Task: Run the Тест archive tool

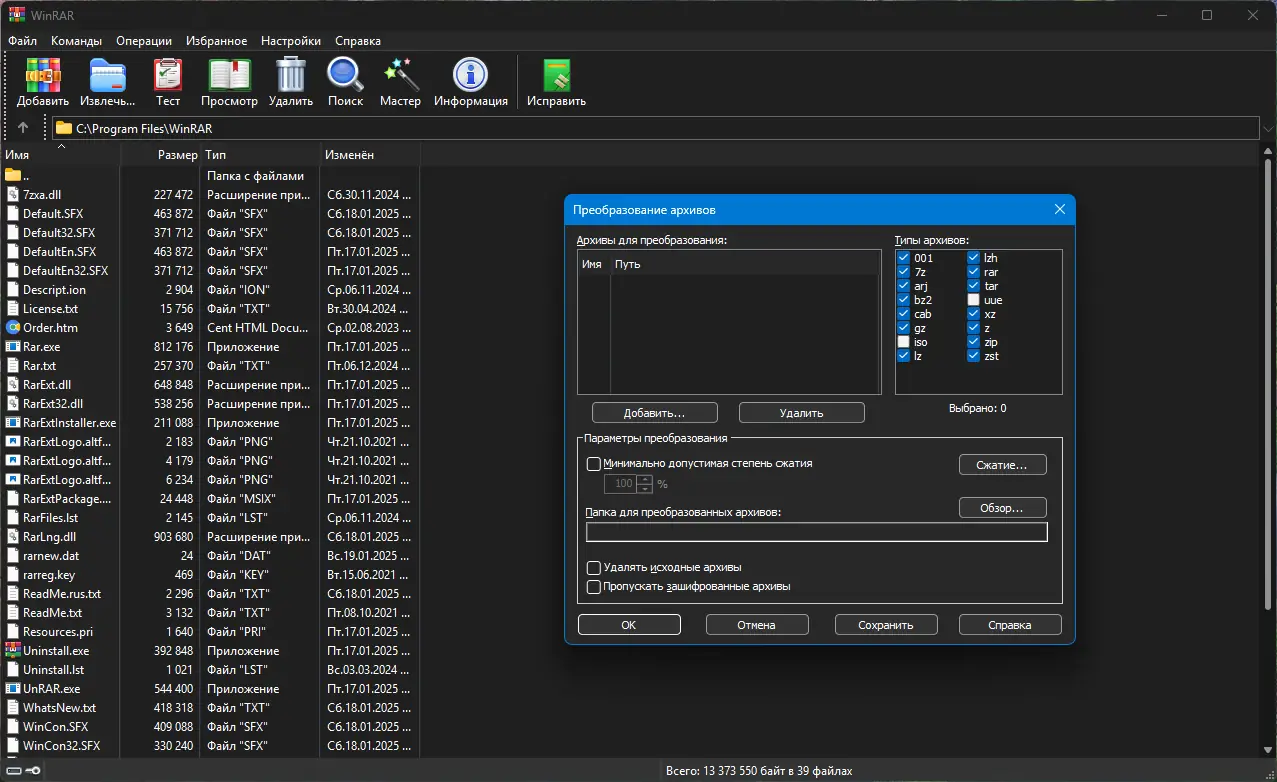Action: (168, 82)
